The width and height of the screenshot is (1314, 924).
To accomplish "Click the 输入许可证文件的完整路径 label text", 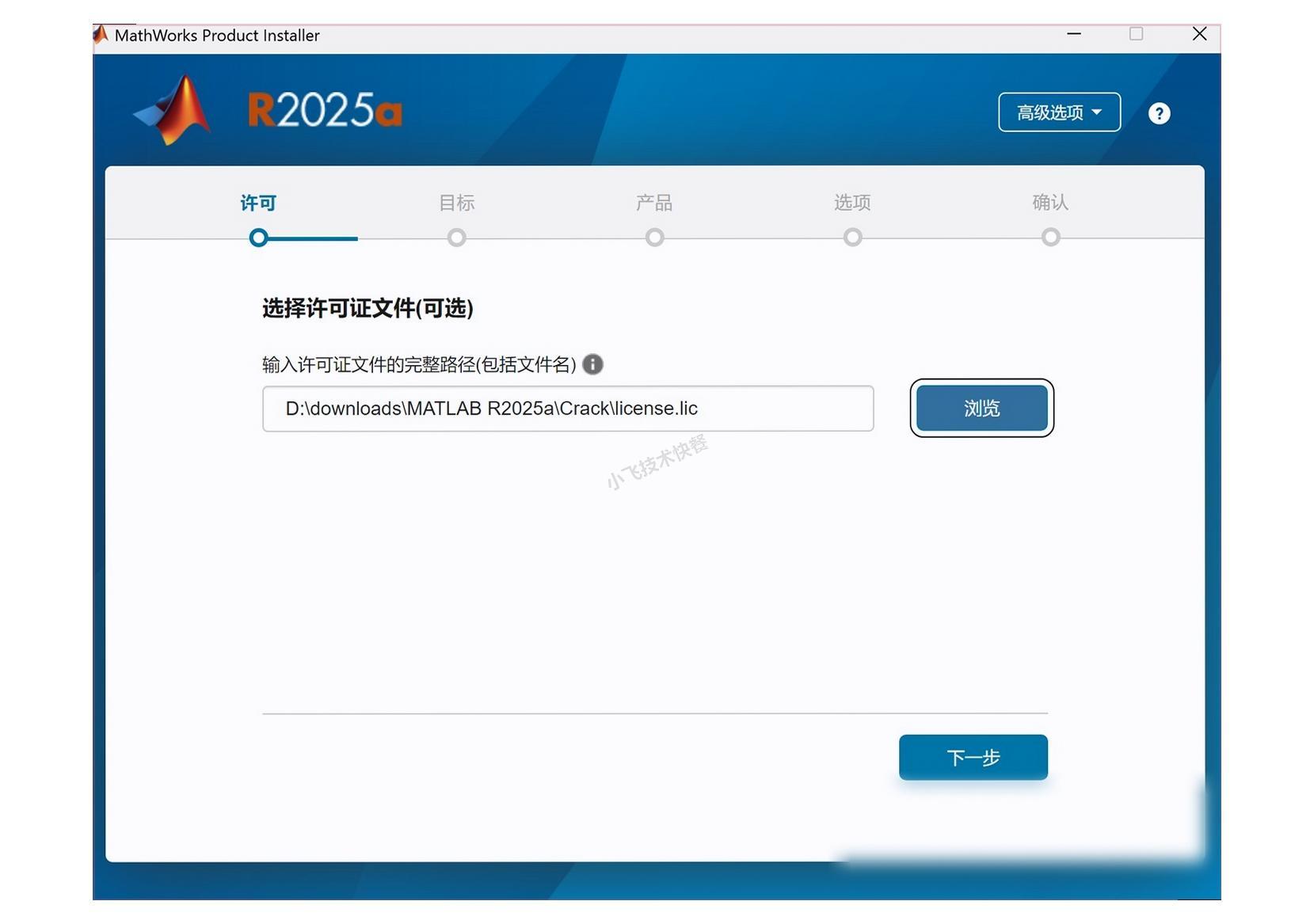I will click(x=419, y=364).
